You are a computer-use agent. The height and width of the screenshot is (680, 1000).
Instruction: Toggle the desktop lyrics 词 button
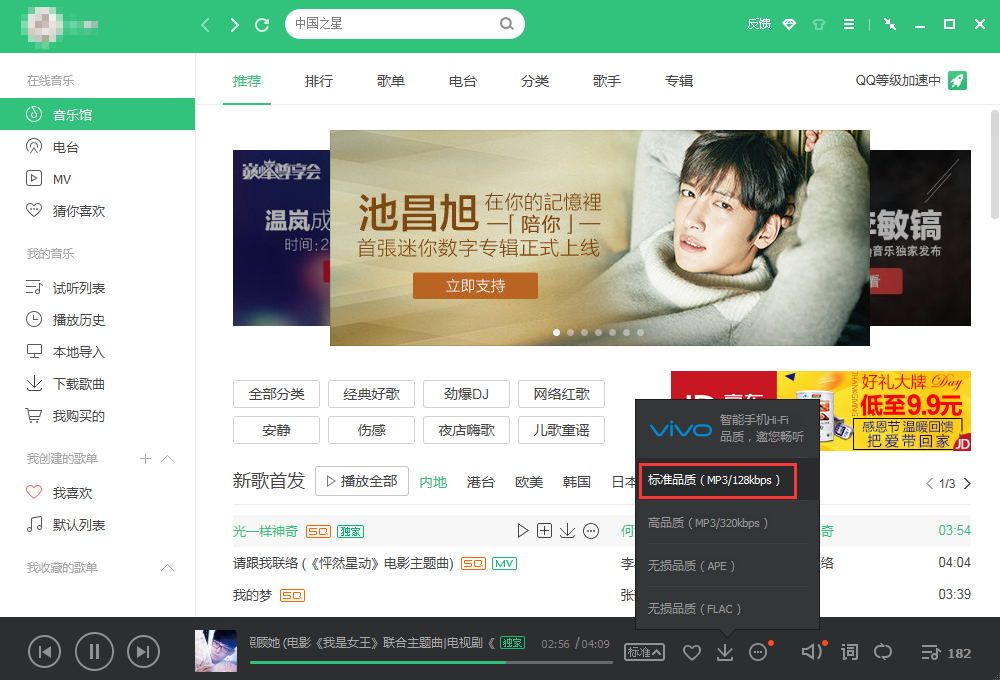849,653
